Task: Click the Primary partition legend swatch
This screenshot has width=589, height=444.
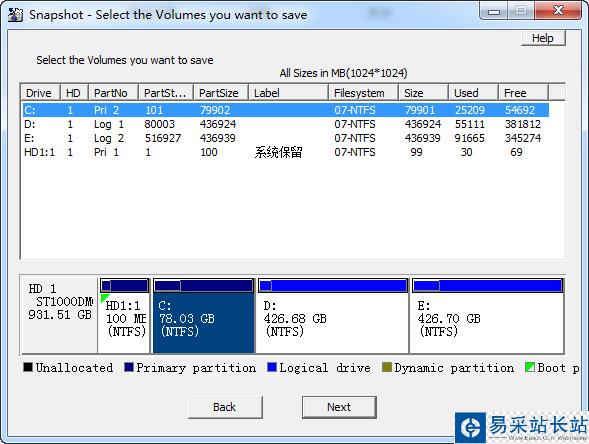Action: [129, 367]
